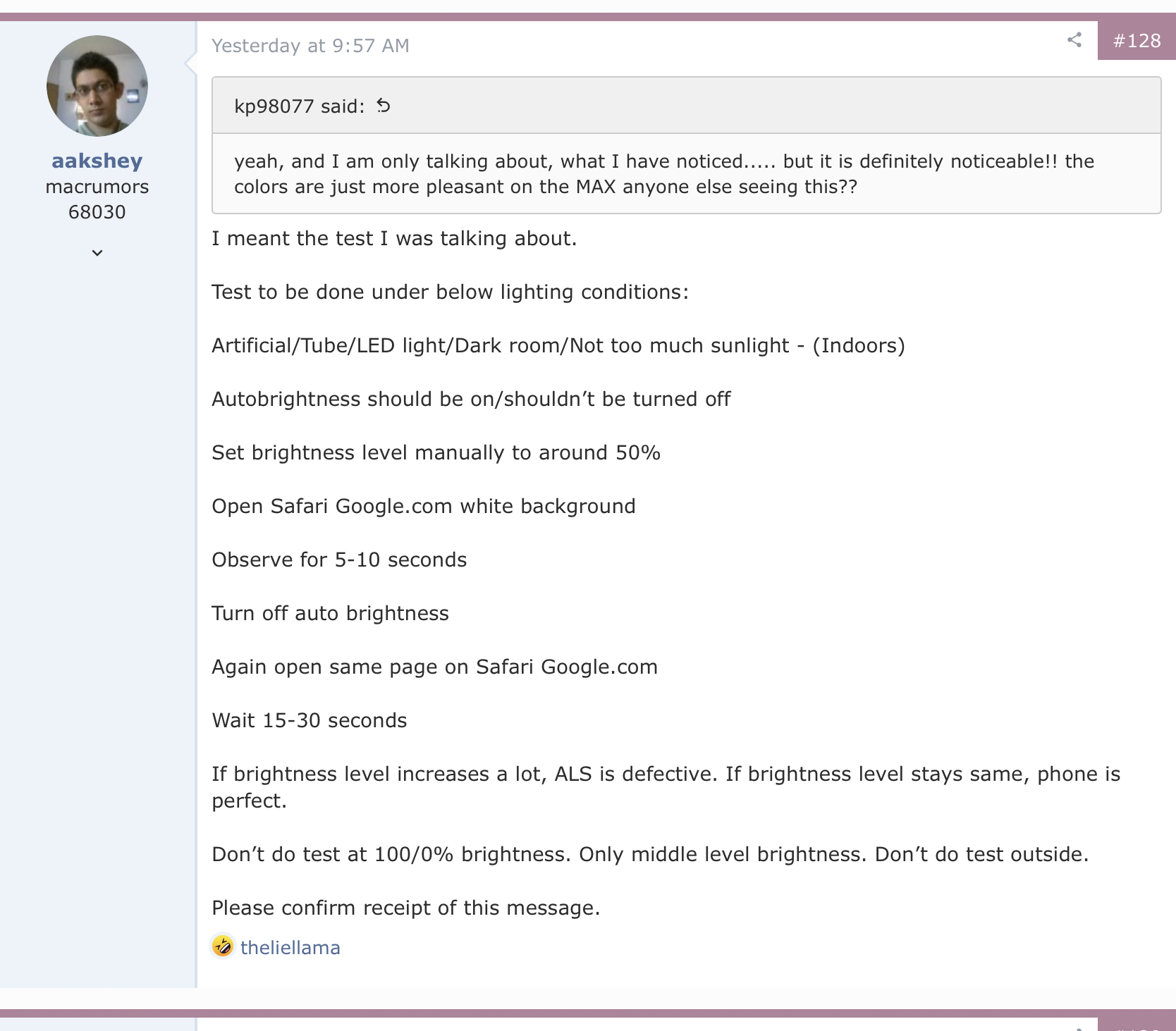Expand user details chevron under aakshey
This screenshot has height=1031, width=1176.
coord(97,252)
